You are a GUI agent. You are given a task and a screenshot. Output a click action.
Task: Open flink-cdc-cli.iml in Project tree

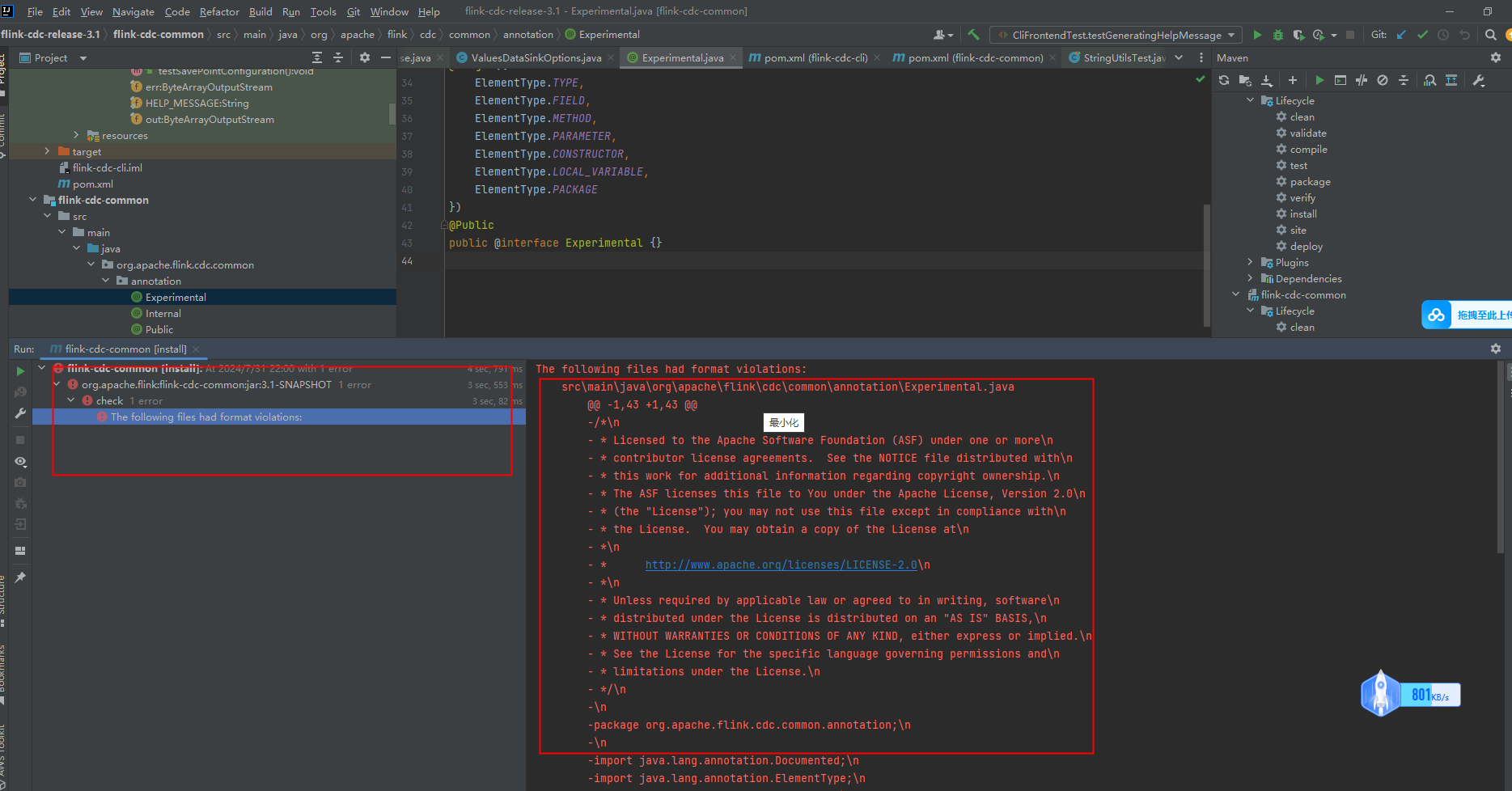107,167
